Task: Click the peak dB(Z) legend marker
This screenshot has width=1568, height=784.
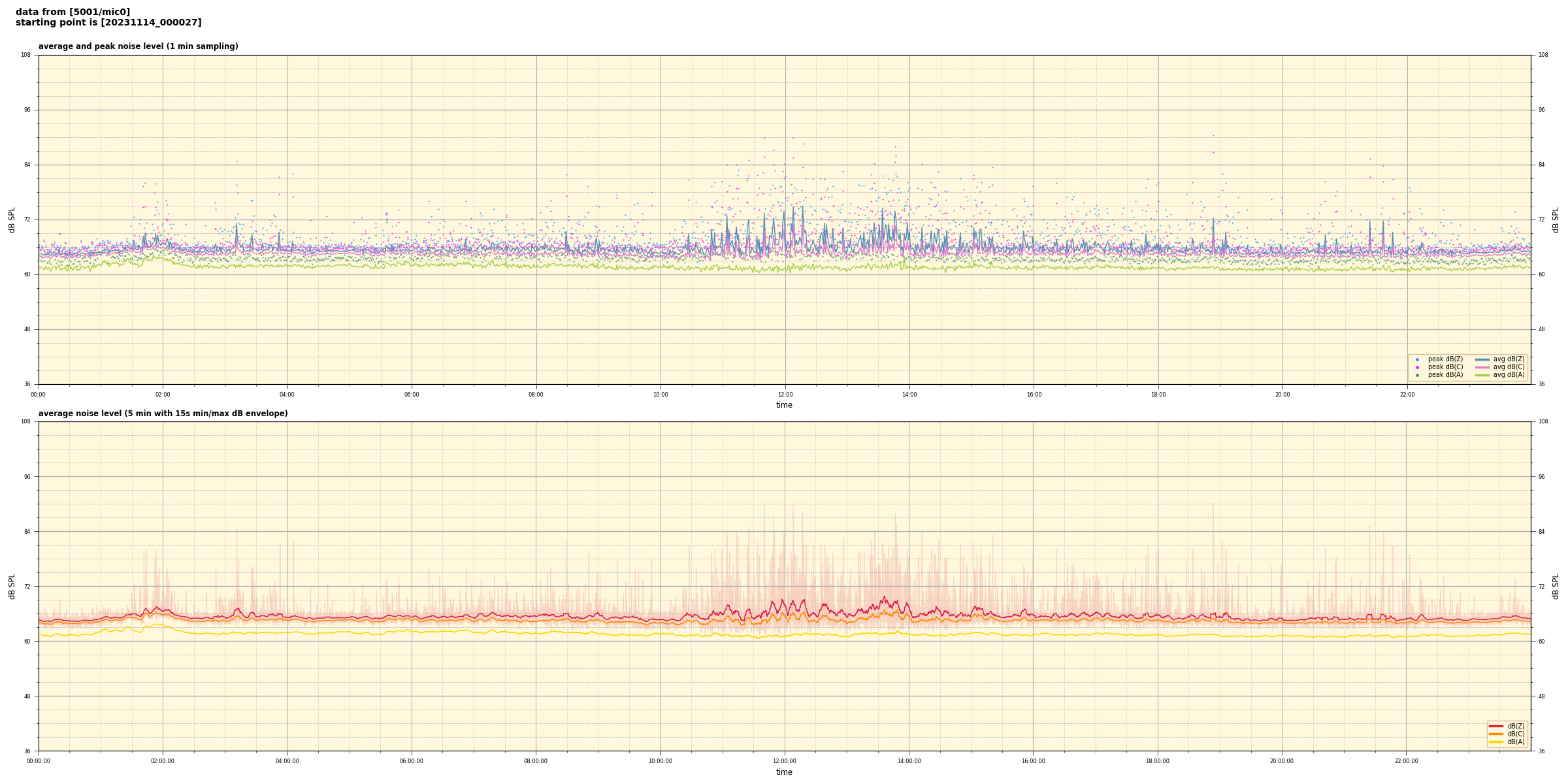Action: (1417, 359)
